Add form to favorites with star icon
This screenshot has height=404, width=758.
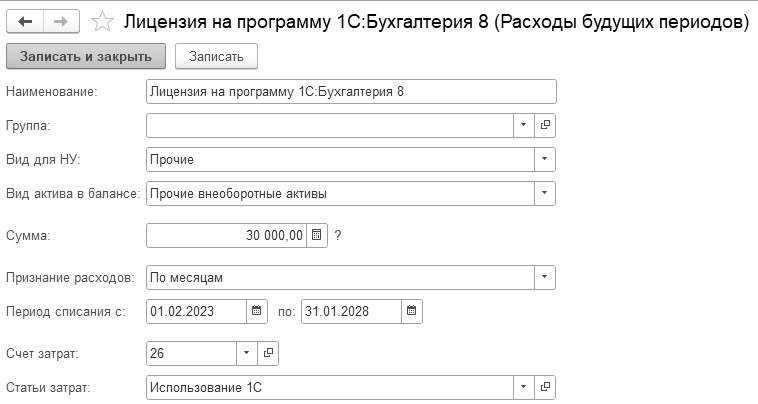[102, 20]
